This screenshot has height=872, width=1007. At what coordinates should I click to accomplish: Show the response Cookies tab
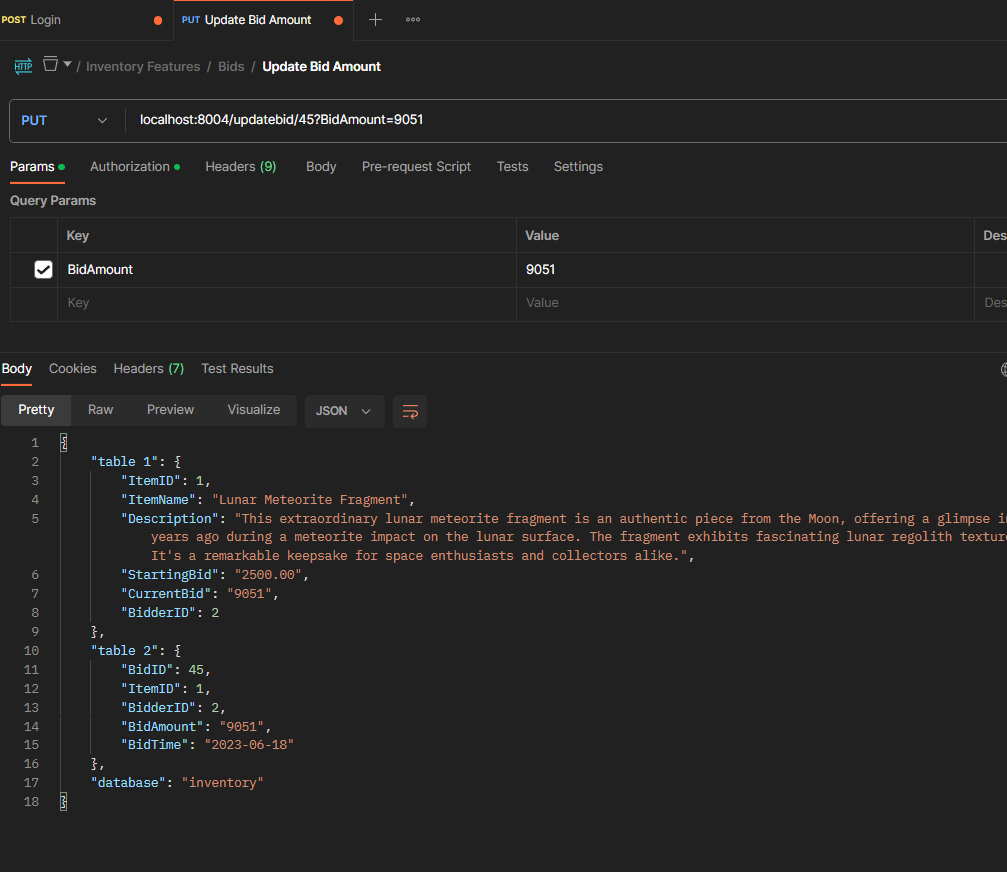pos(73,369)
